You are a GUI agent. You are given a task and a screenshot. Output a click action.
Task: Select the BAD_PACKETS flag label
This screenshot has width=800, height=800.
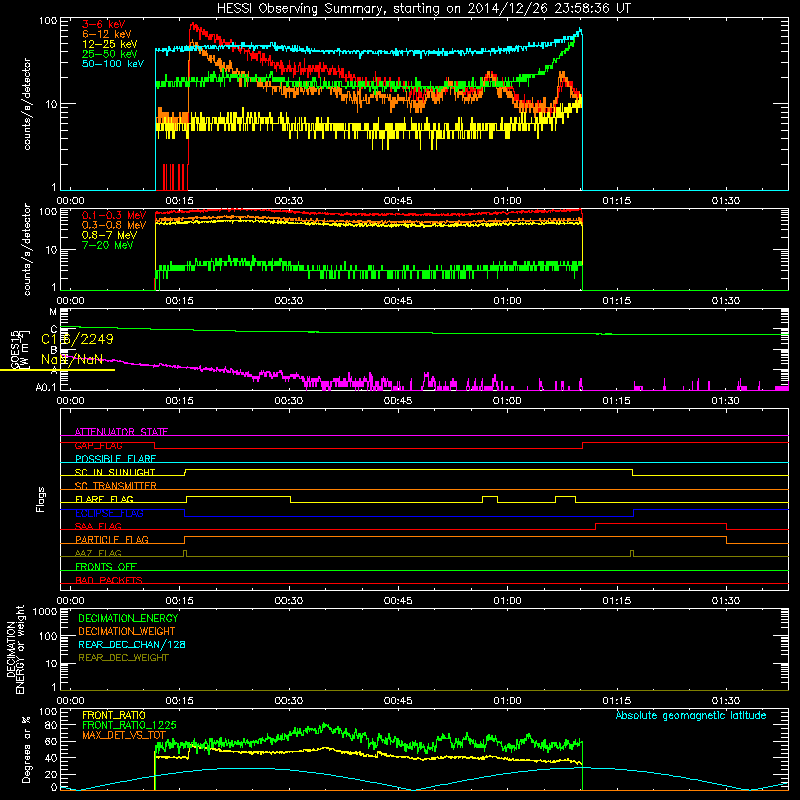(x=109, y=580)
